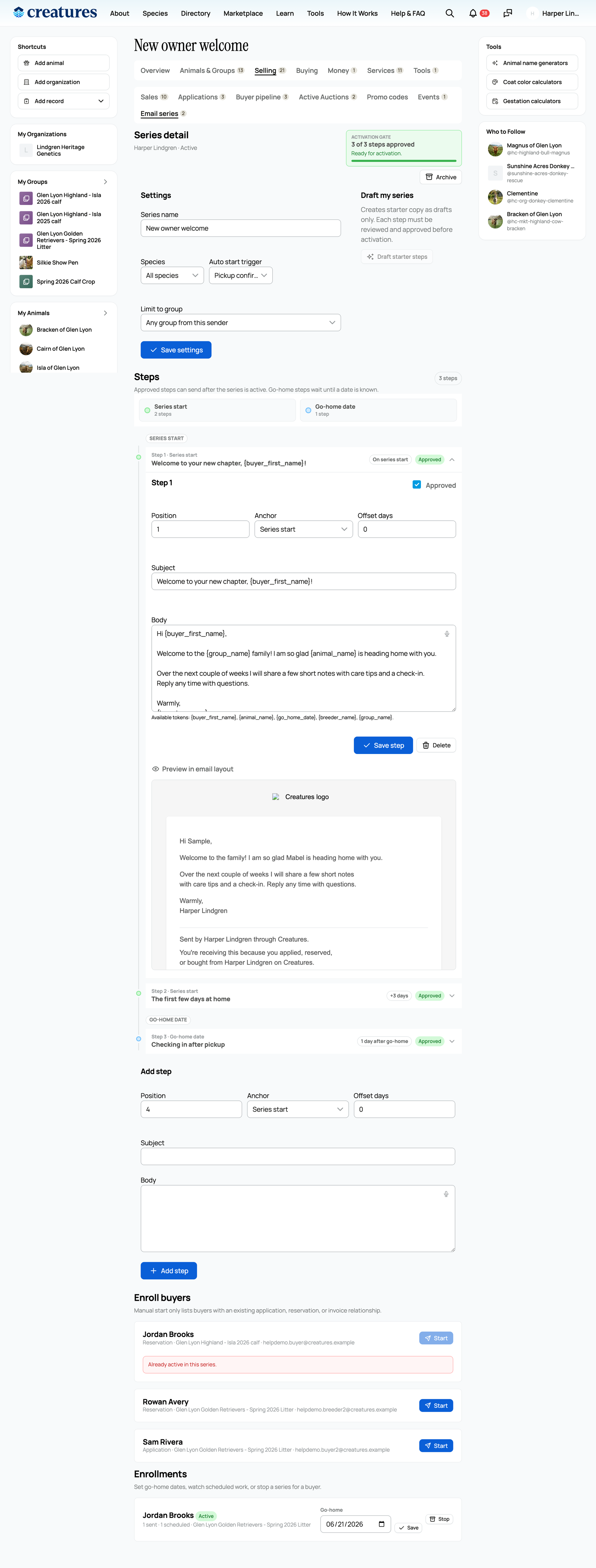Click Gestation calculators tool
The height and width of the screenshot is (1568, 596).
pos(531,101)
